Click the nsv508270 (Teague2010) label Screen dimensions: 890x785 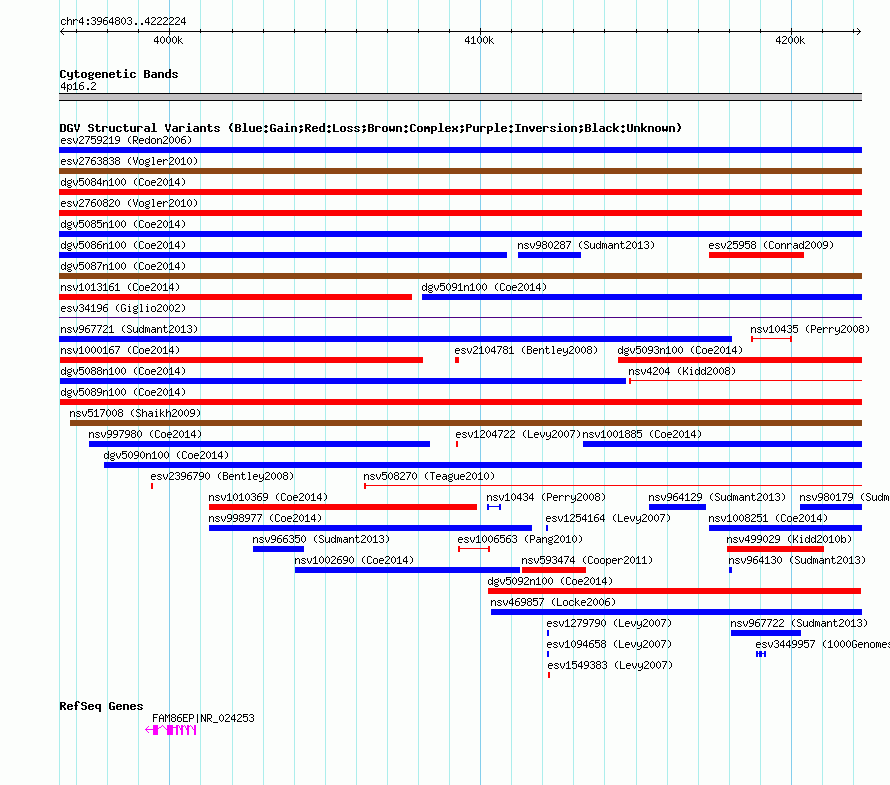point(429,476)
